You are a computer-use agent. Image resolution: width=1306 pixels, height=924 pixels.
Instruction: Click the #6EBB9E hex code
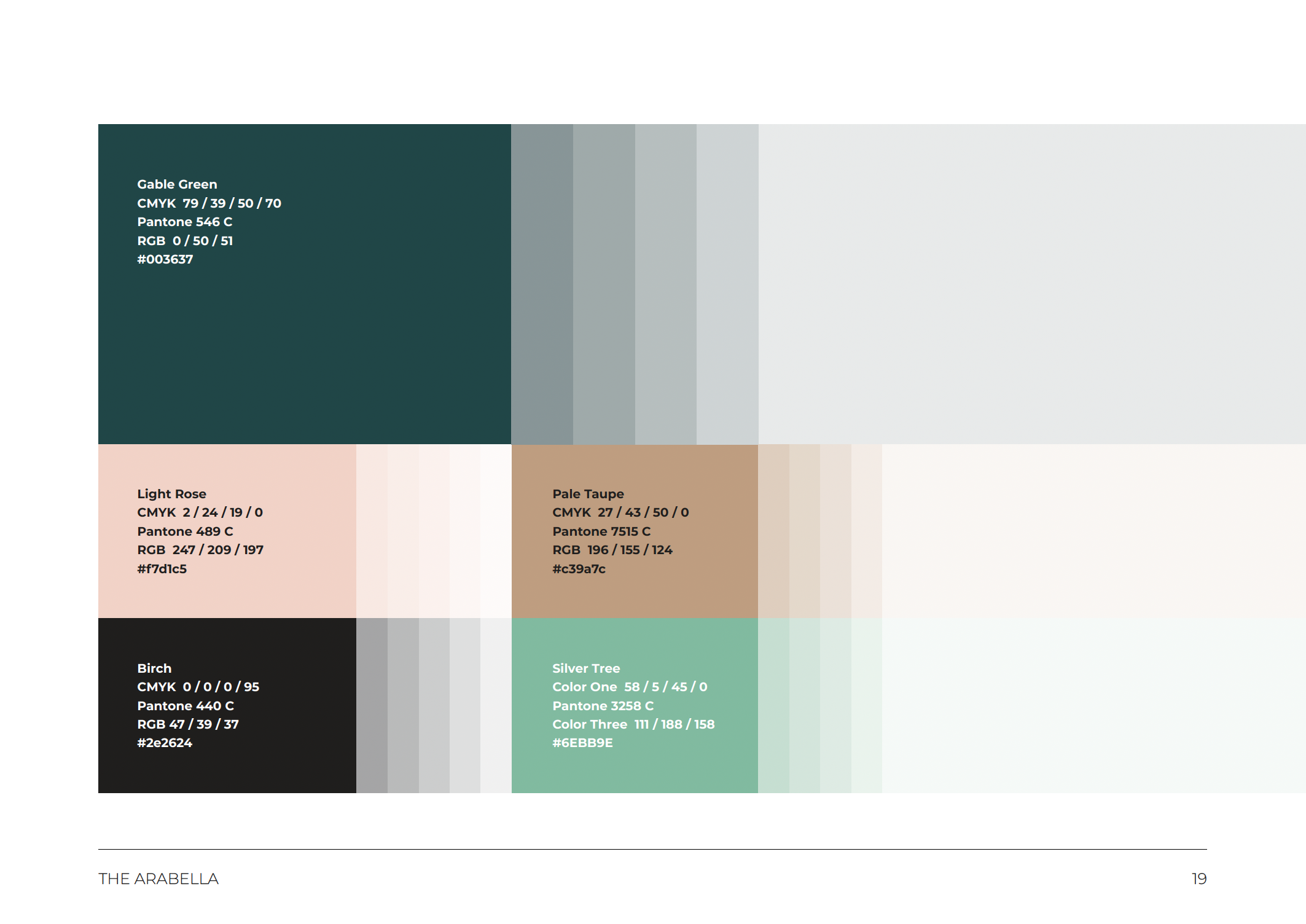582,743
